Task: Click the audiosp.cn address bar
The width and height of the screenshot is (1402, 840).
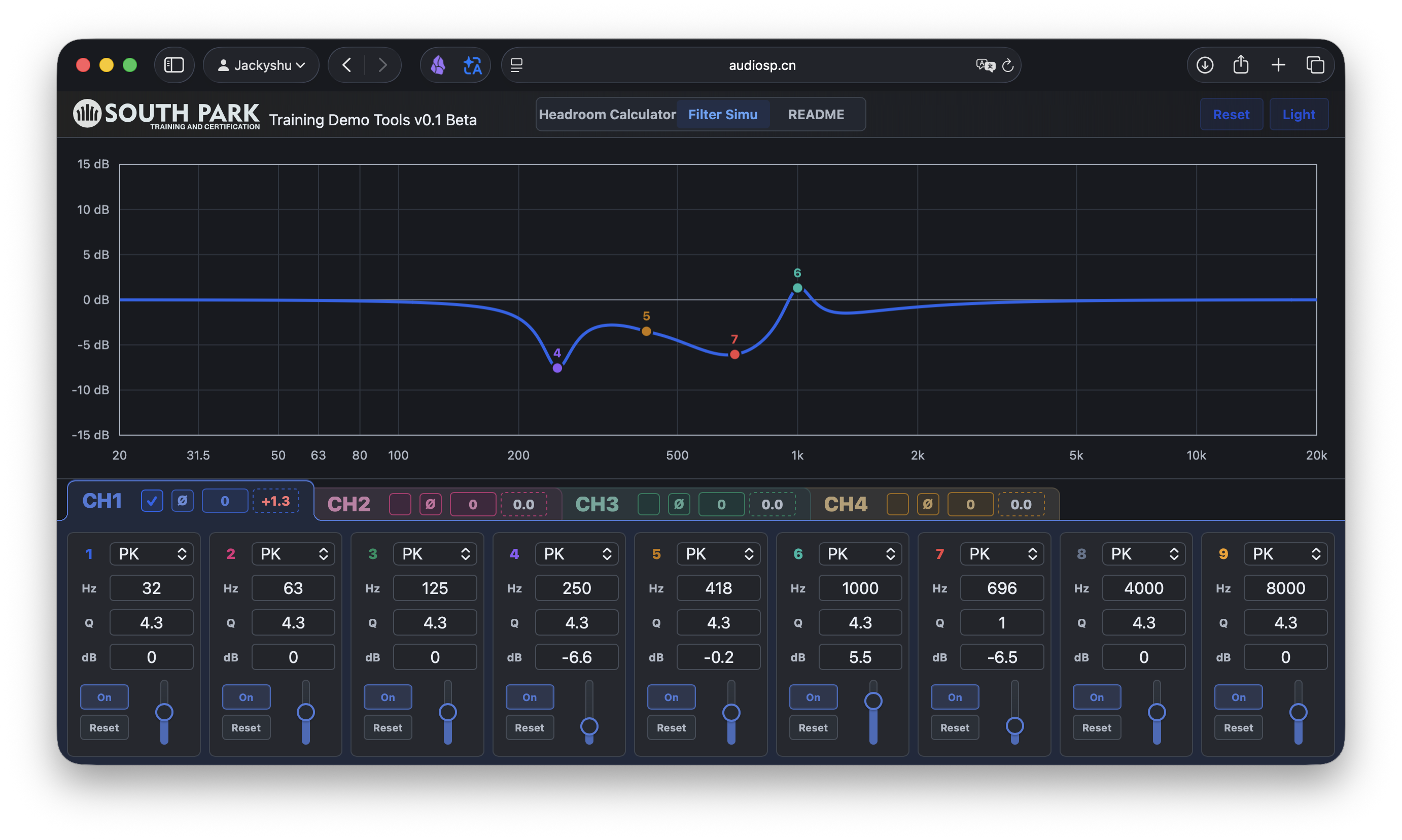Action: 761,65
